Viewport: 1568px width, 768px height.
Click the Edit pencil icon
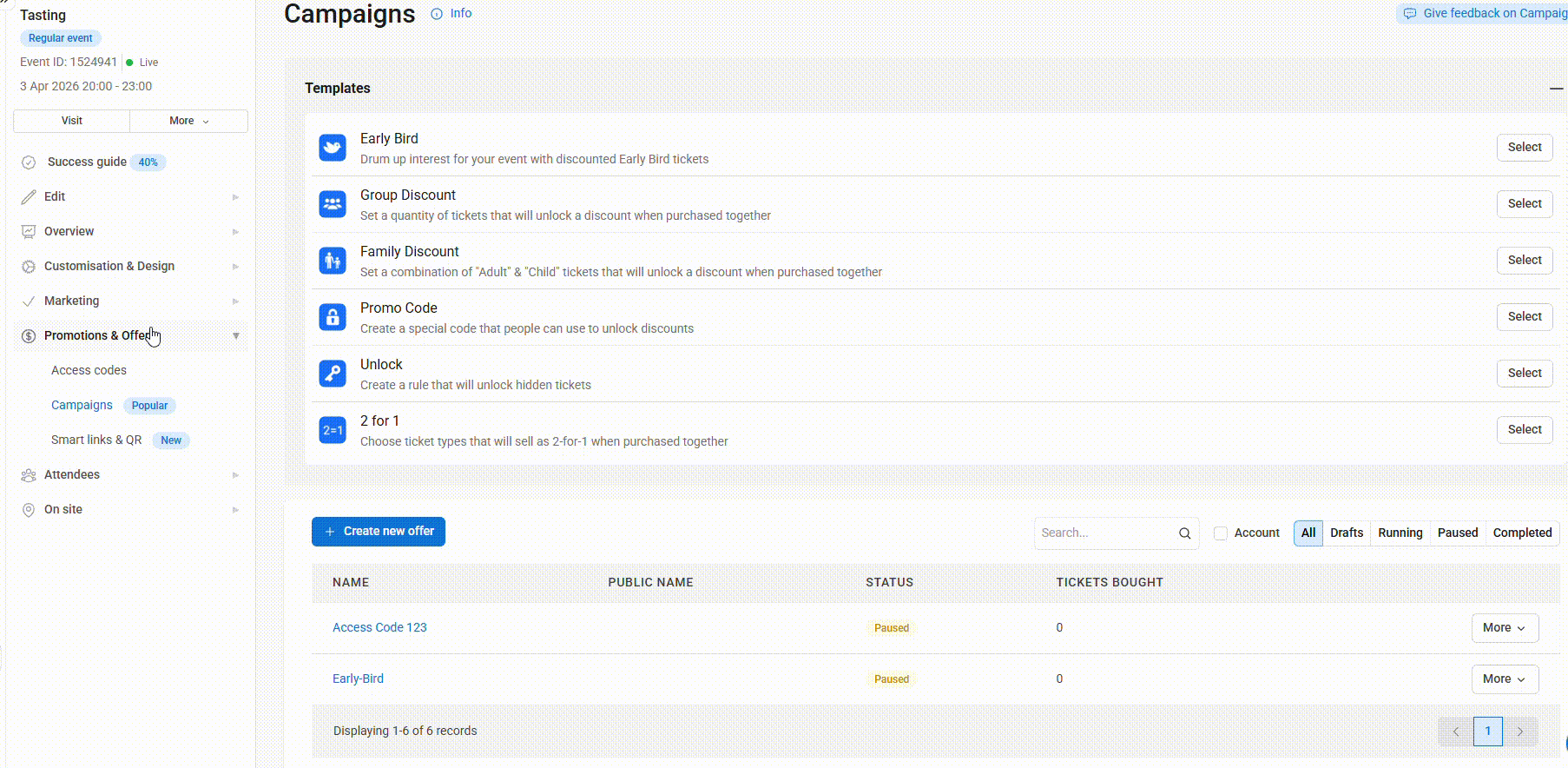29,197
